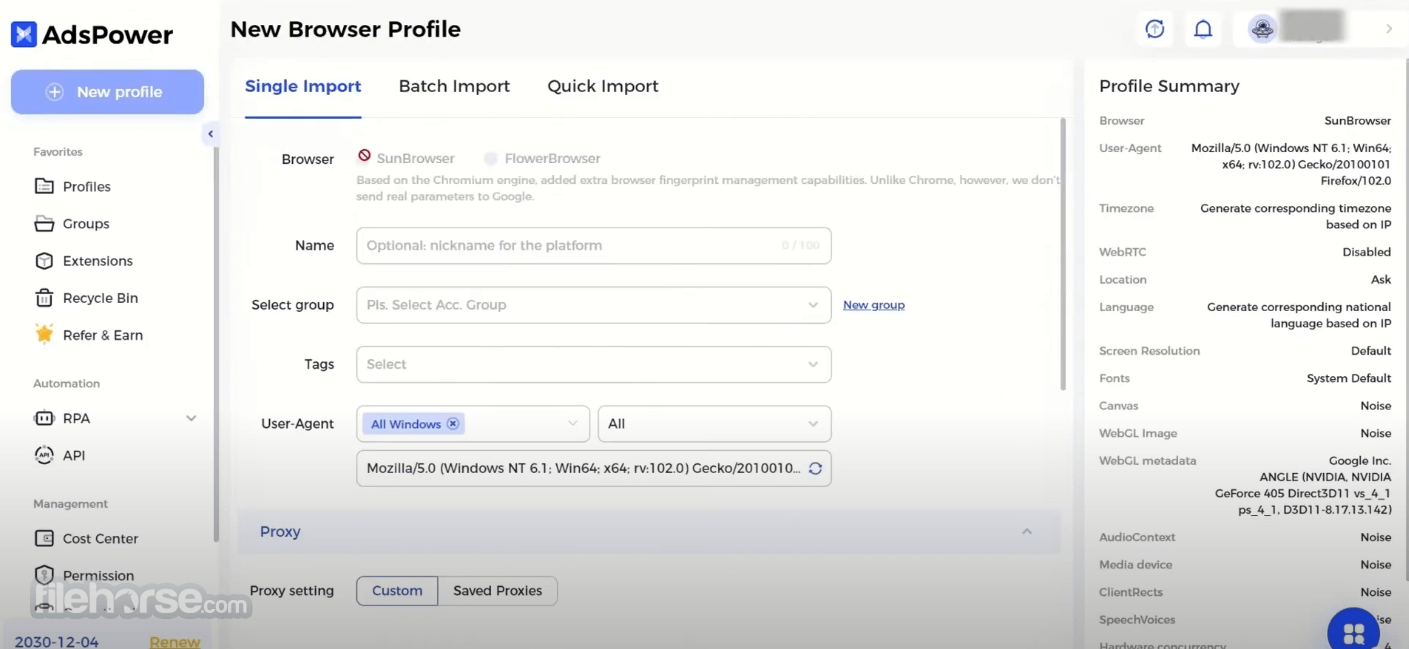Click the Profiles list icon

coord(44,187)
